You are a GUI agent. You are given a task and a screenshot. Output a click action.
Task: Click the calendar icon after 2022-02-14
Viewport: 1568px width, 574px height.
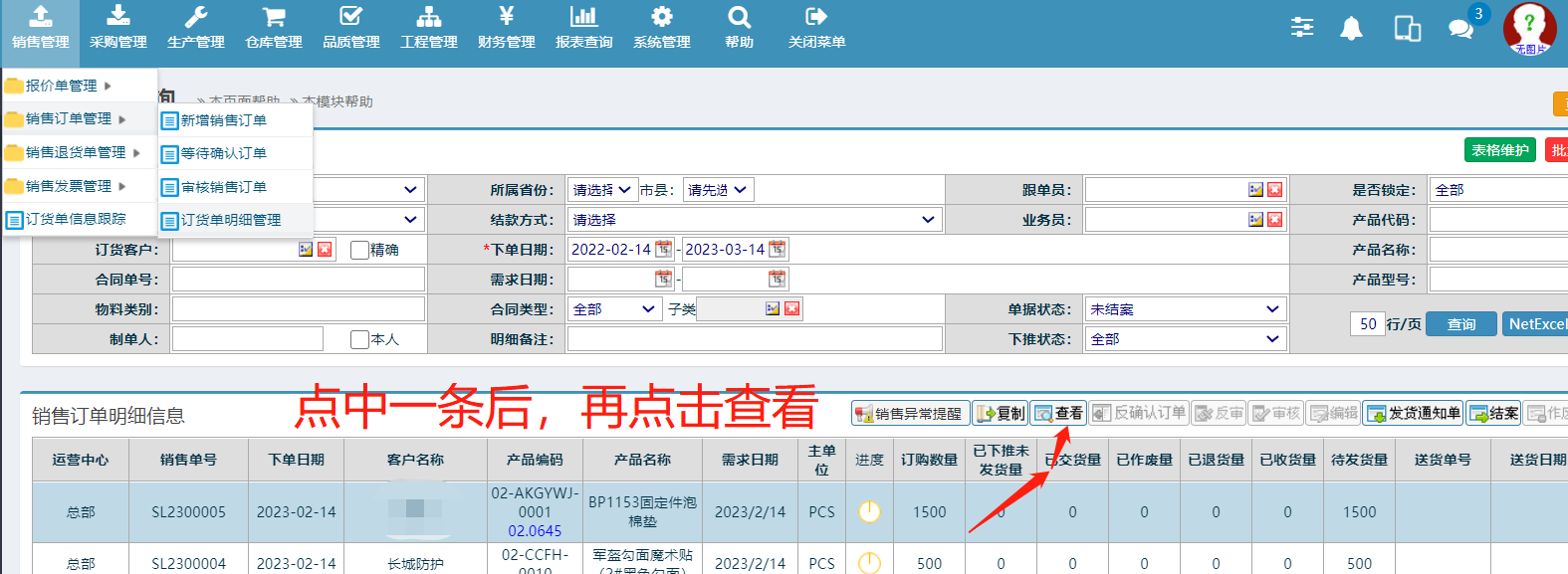coord(663,249)
